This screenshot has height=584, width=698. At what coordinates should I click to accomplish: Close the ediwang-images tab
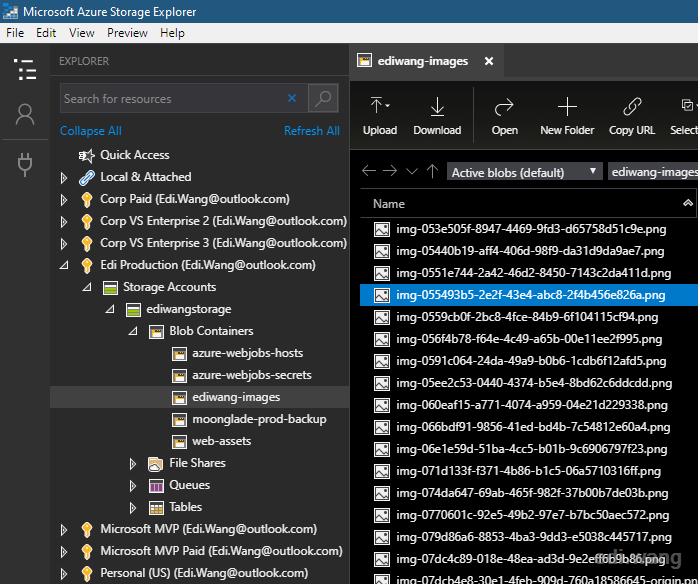[489, 61]
